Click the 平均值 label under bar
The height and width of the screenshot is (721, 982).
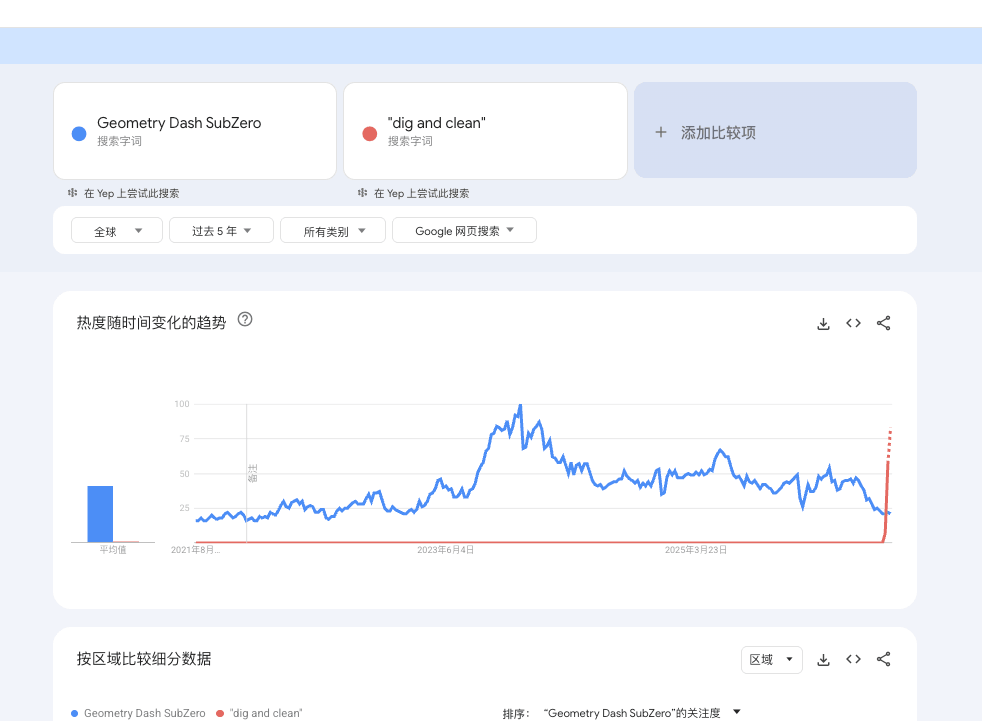[113, 550]
